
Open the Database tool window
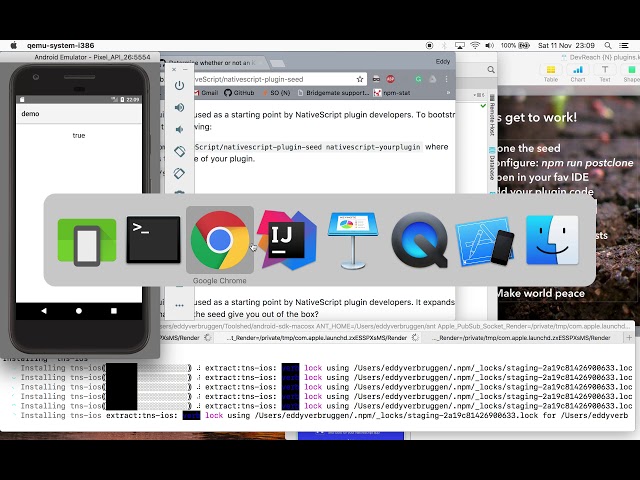coord(492,164)
